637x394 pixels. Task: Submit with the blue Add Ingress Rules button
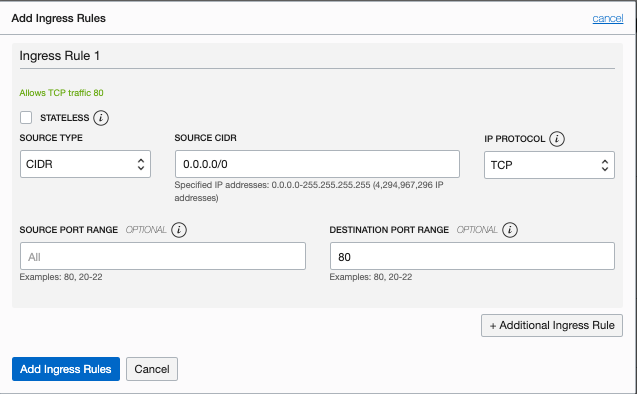coord(66,369)
